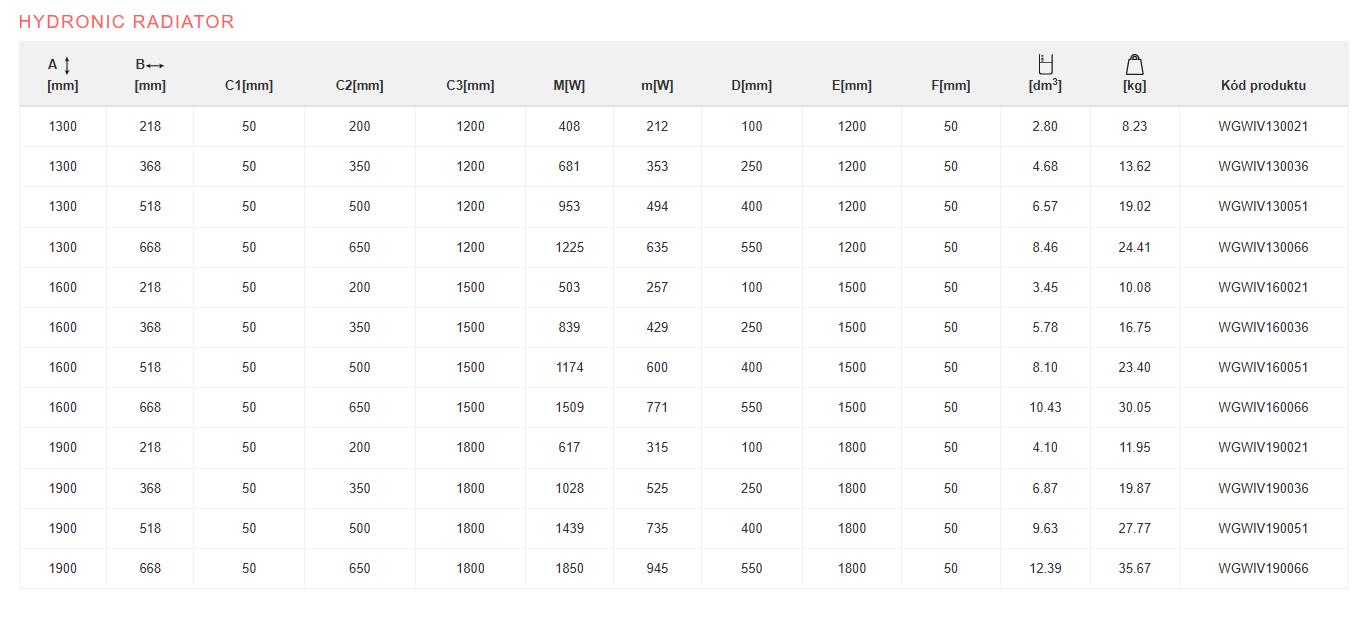Click the water capacity container icon

1045,64
